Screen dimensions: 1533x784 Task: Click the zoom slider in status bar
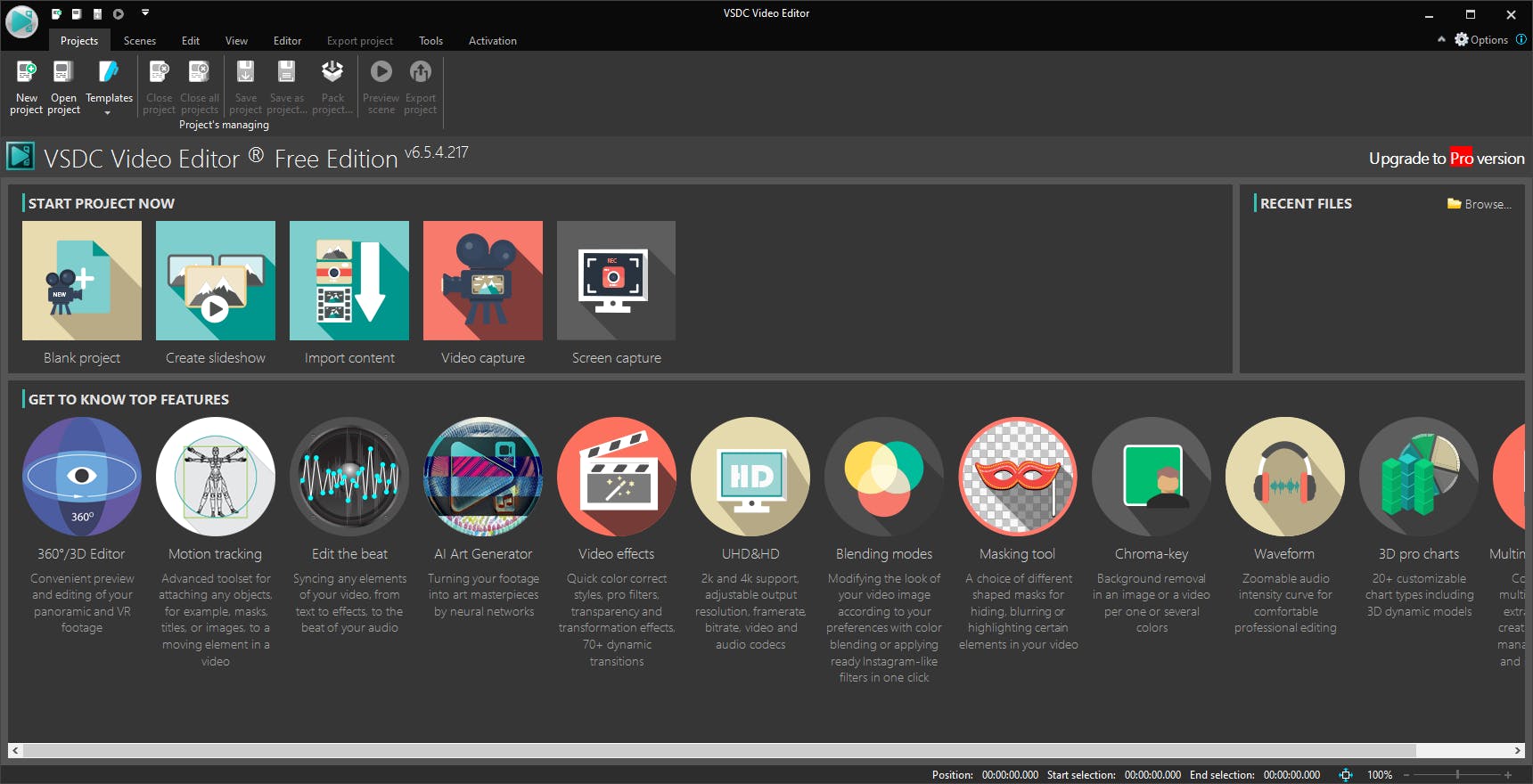(x=1457, y=775)
